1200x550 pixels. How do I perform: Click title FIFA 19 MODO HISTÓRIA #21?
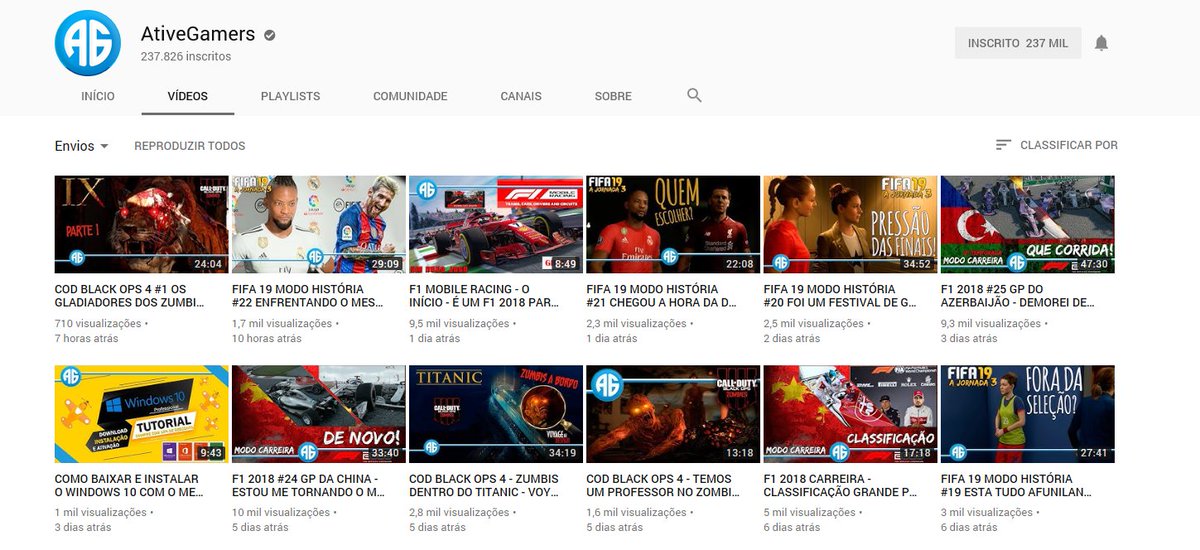(664, 296)
